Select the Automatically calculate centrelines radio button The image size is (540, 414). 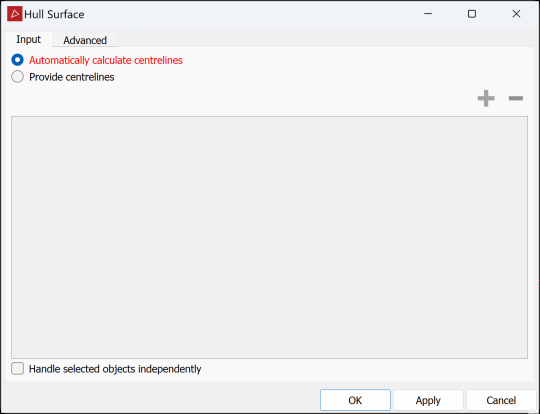[x=18, y=60]
